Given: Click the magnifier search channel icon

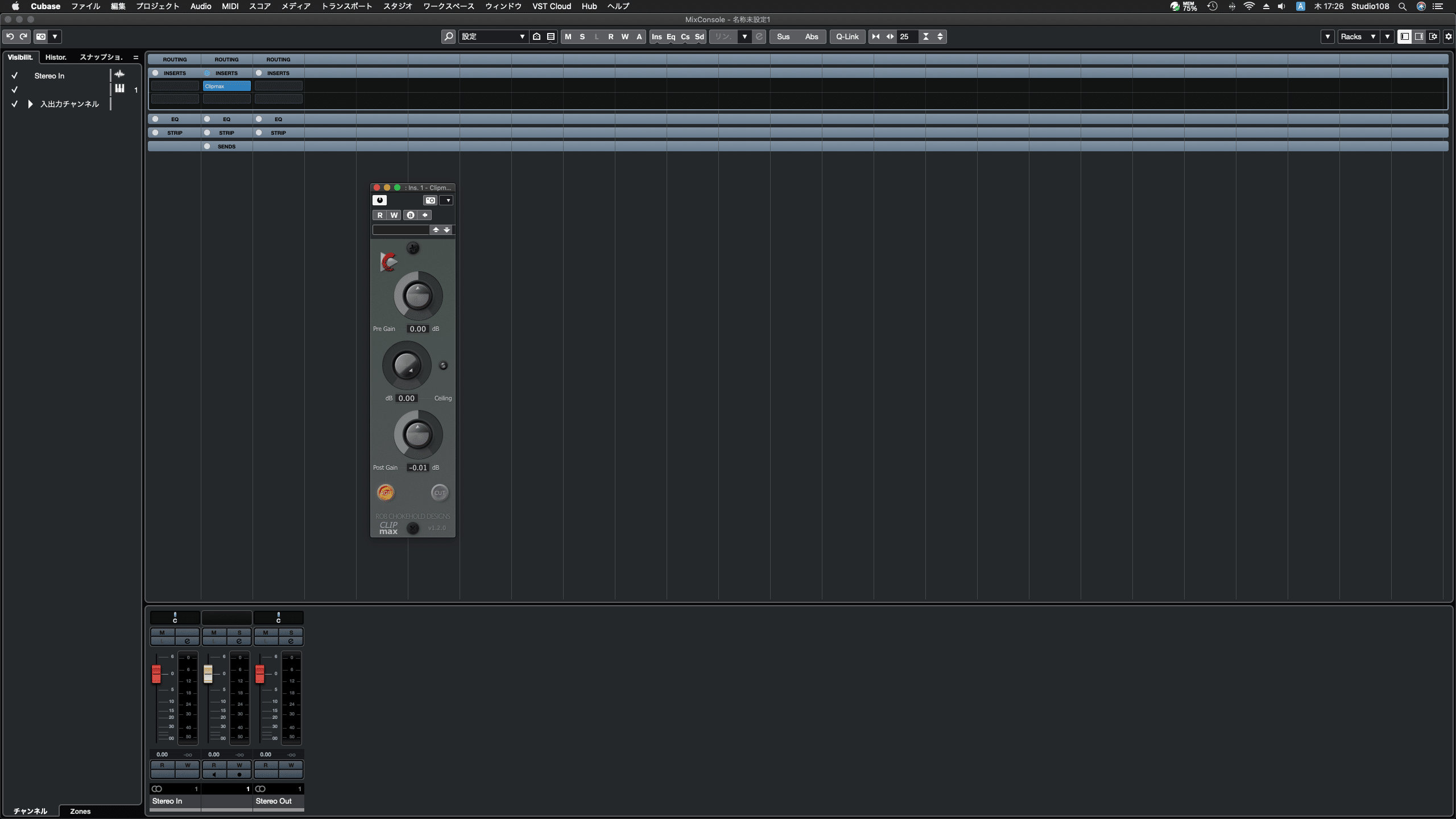Looking at the screenshot, I should pyautogui.click(x=448, y=36).
